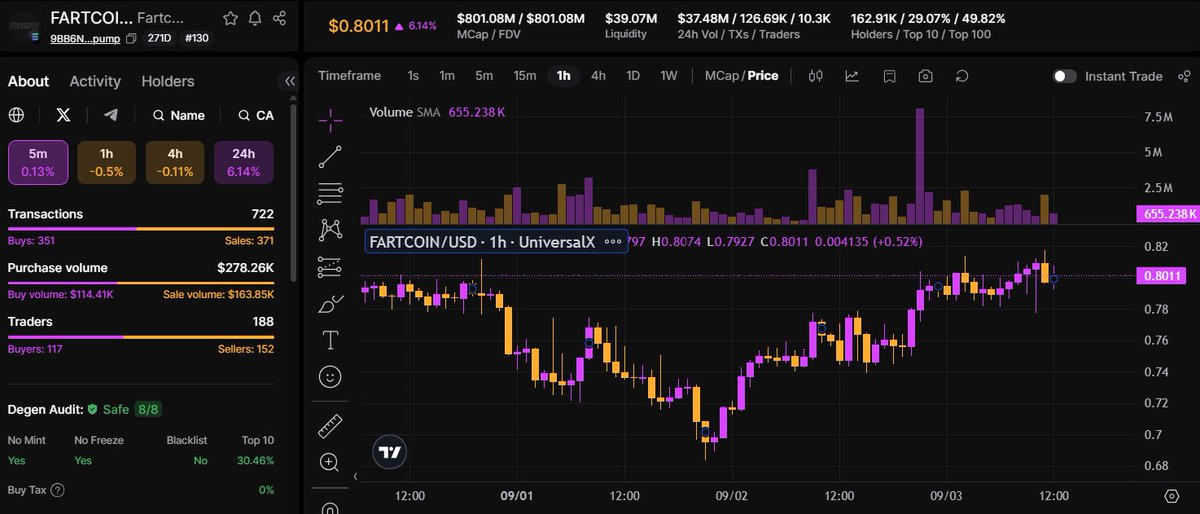Open the token website globe icon
The height and width of the screenshot is (514, 1200).
coord(16,115)
